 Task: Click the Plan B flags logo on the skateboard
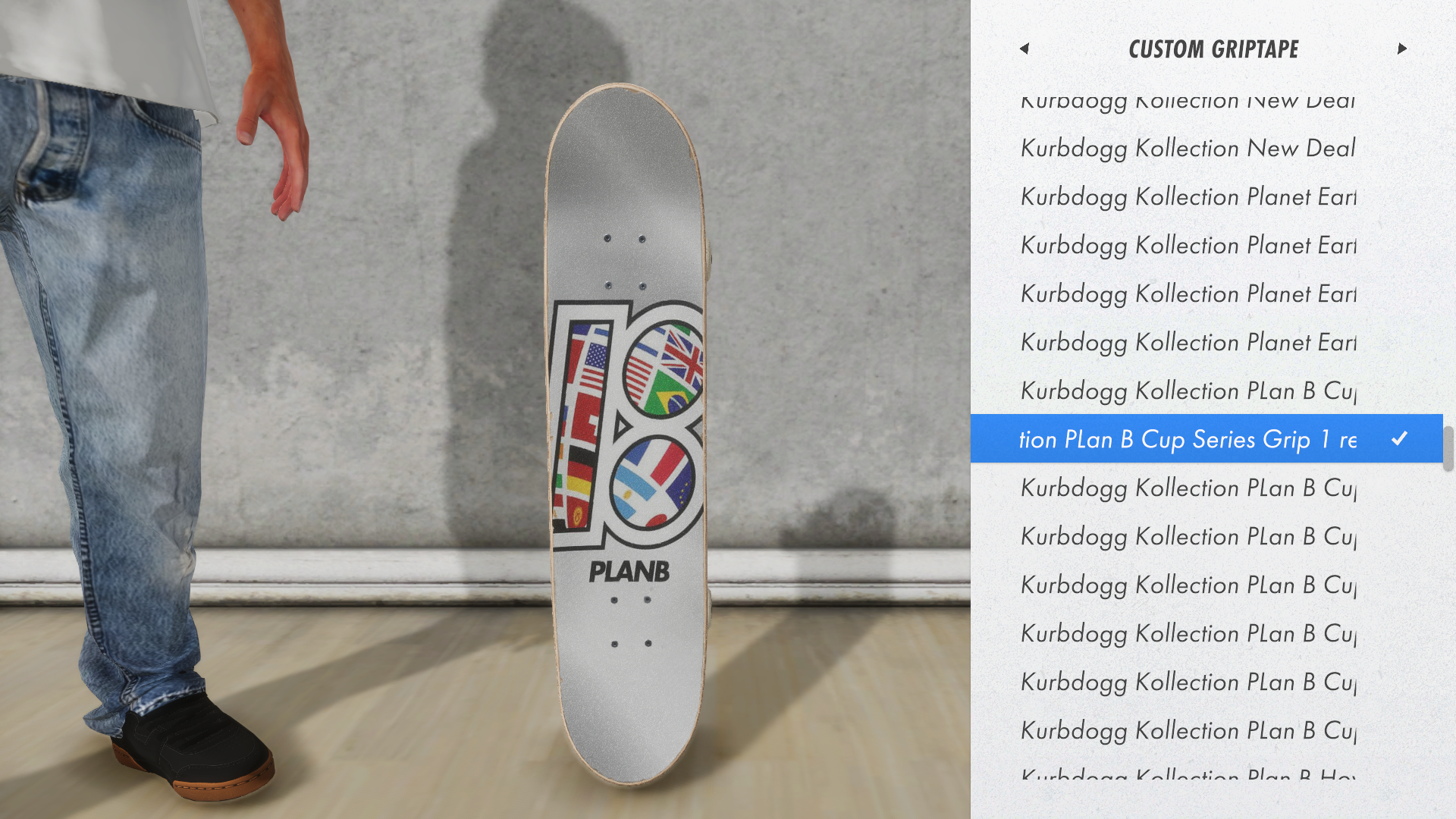point(626,425)
